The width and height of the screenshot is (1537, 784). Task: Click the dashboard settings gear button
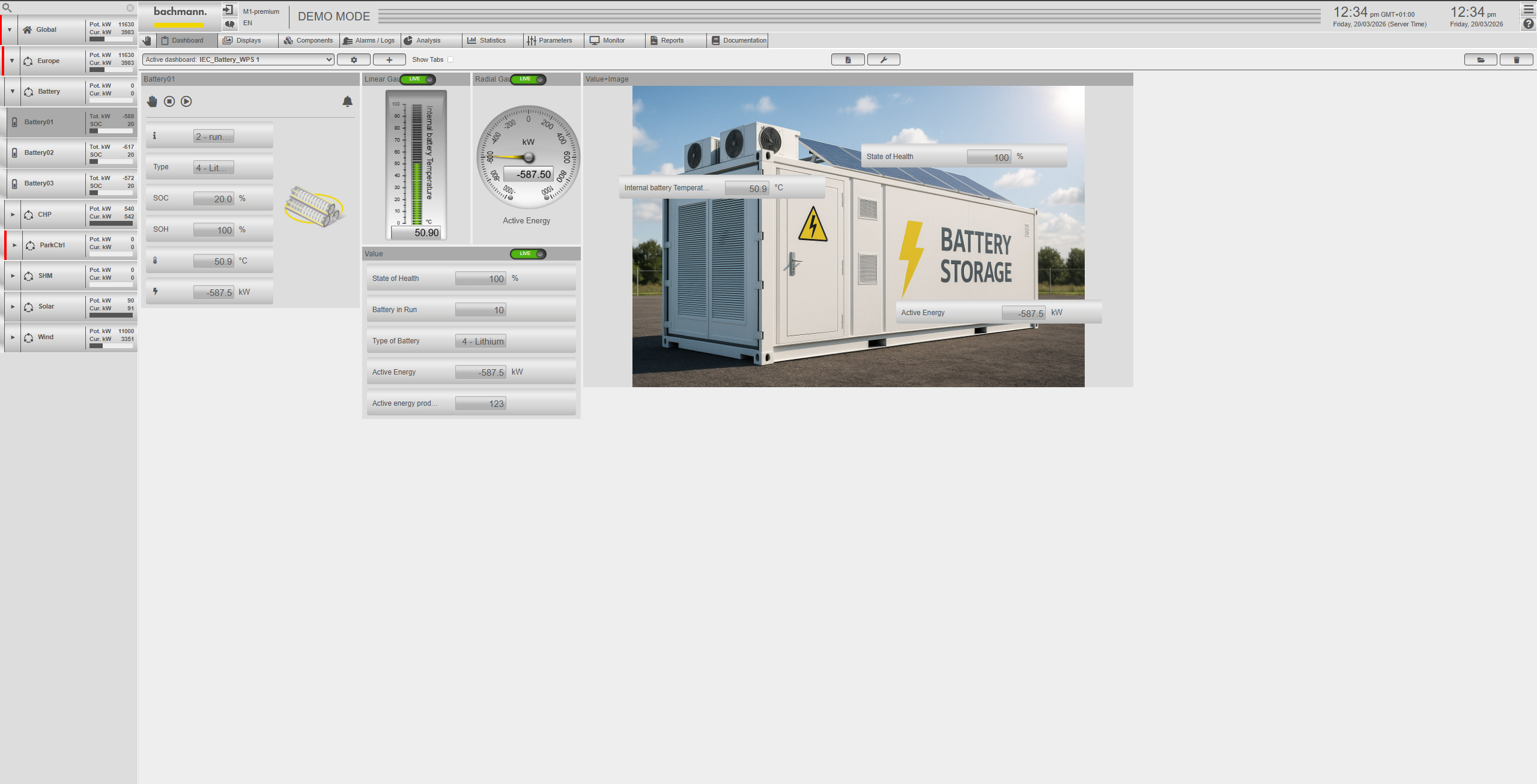pos(353,59)
